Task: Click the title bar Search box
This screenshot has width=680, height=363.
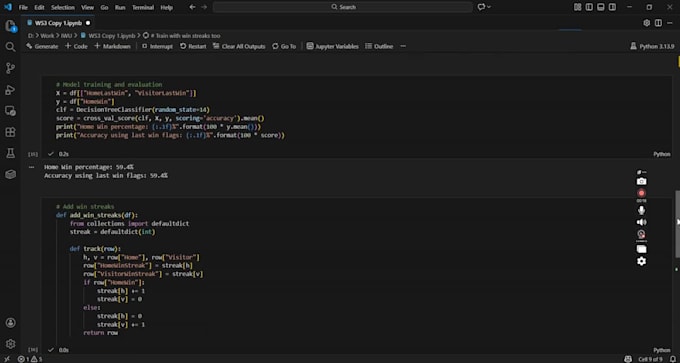Action: click(x=343, y=7)
